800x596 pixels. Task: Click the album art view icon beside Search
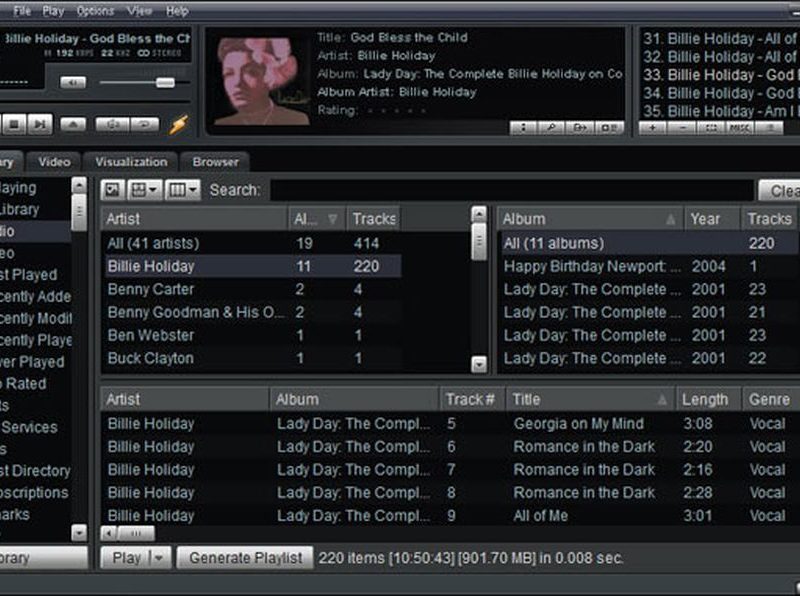113,190
